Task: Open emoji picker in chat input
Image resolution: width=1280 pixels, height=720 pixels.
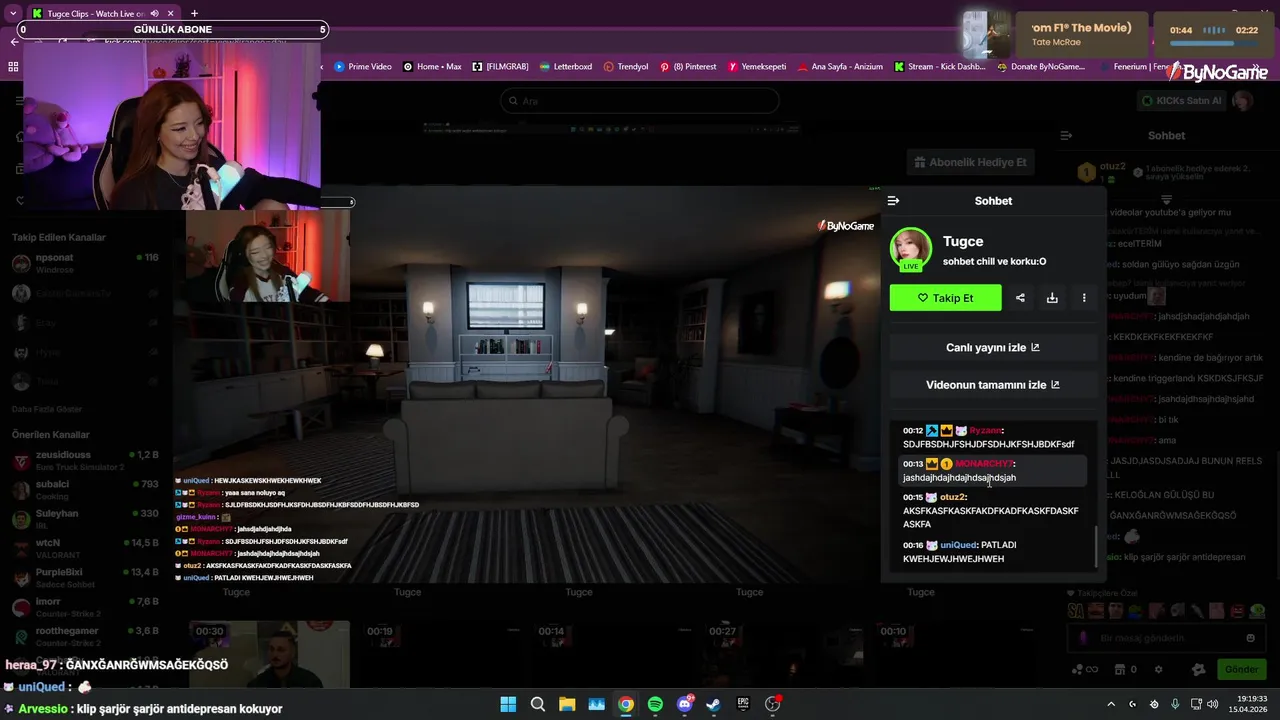Action: coord(1250,638)
